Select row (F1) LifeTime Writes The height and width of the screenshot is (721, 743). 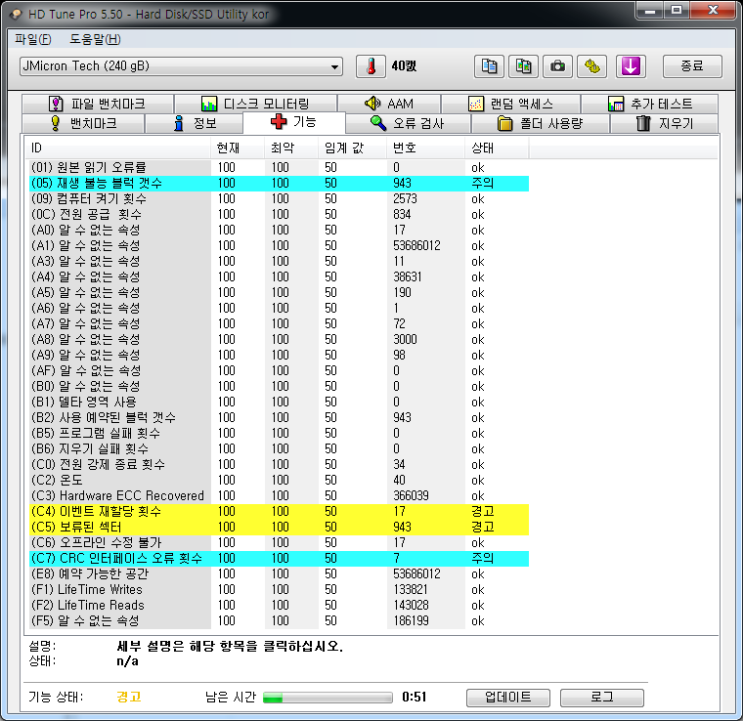point(279,590)
